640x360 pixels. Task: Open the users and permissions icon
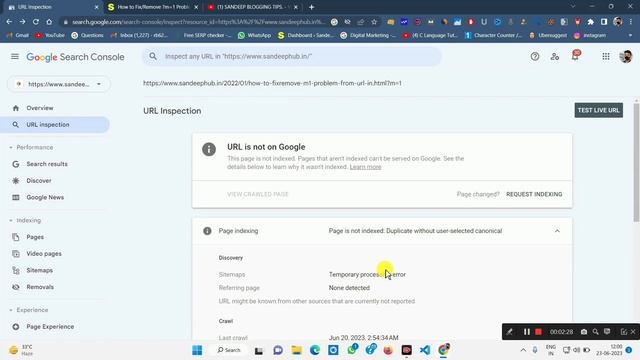click(x=555, y=57)
